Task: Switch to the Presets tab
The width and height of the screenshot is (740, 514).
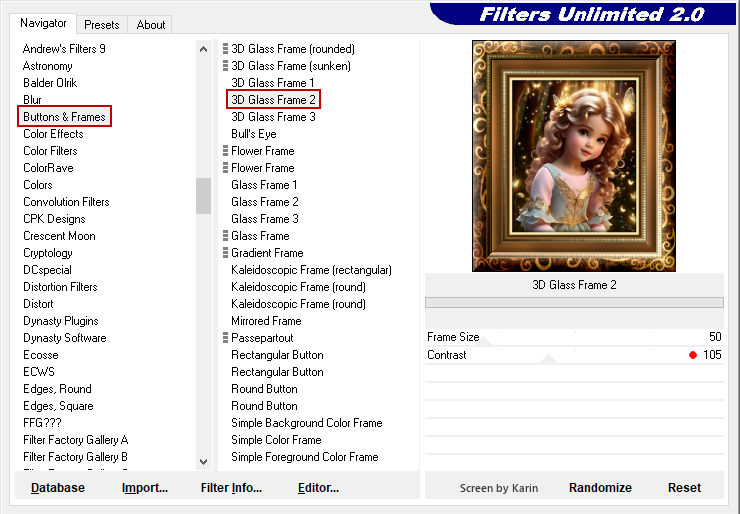Action: tap(102, 24)
